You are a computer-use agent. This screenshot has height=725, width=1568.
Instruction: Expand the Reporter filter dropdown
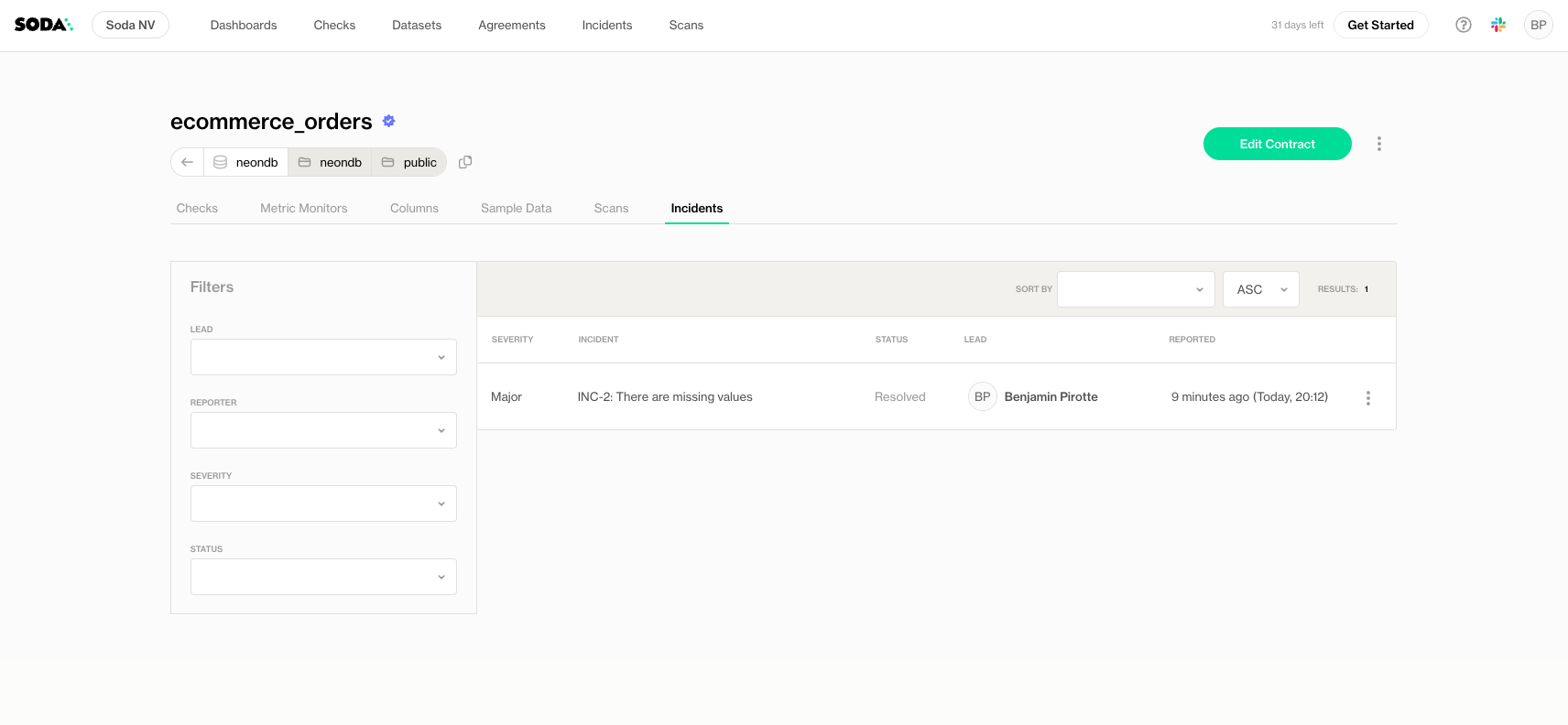click(323, 430)
